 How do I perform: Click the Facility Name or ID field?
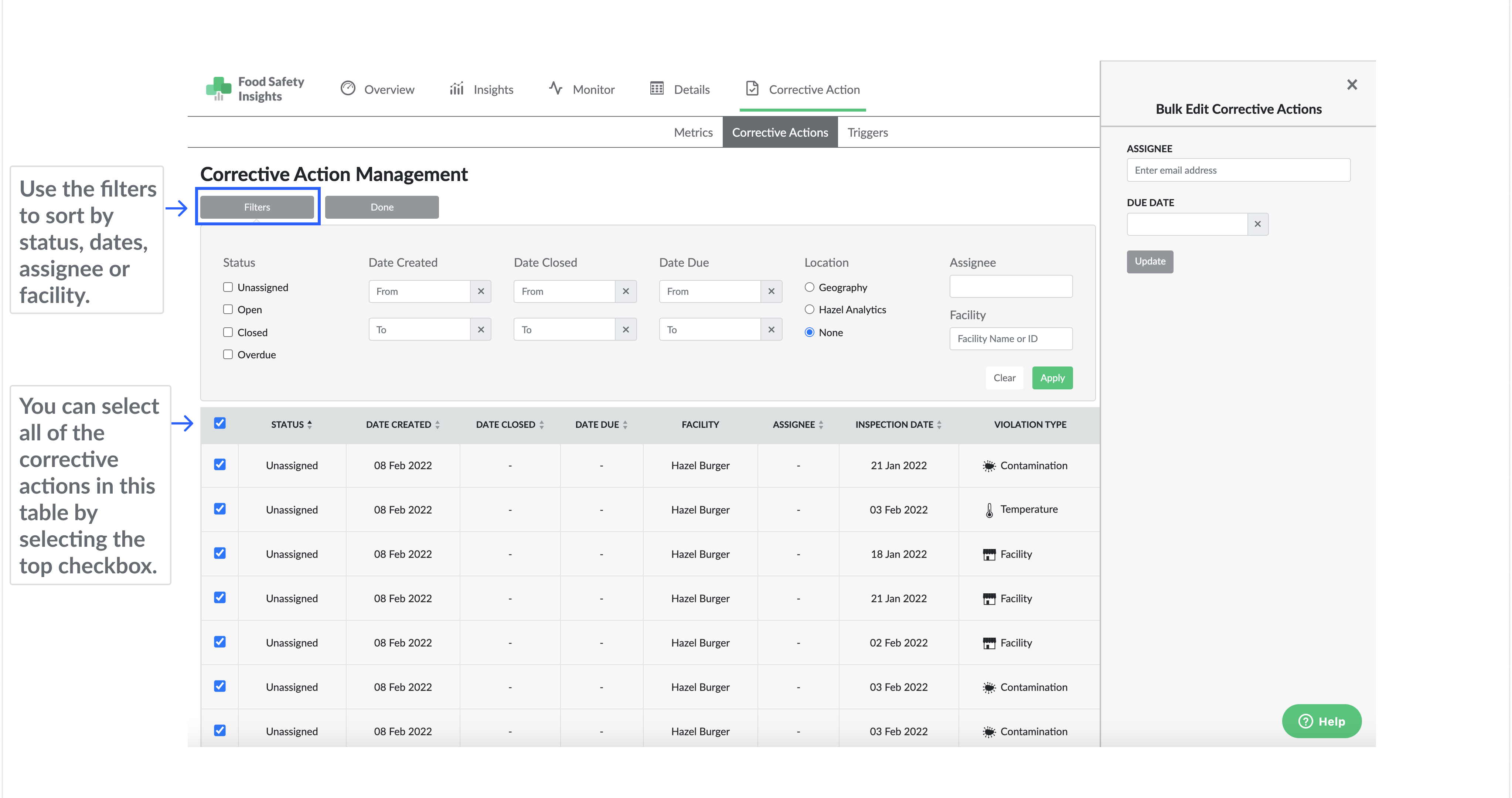(1010, 338)
